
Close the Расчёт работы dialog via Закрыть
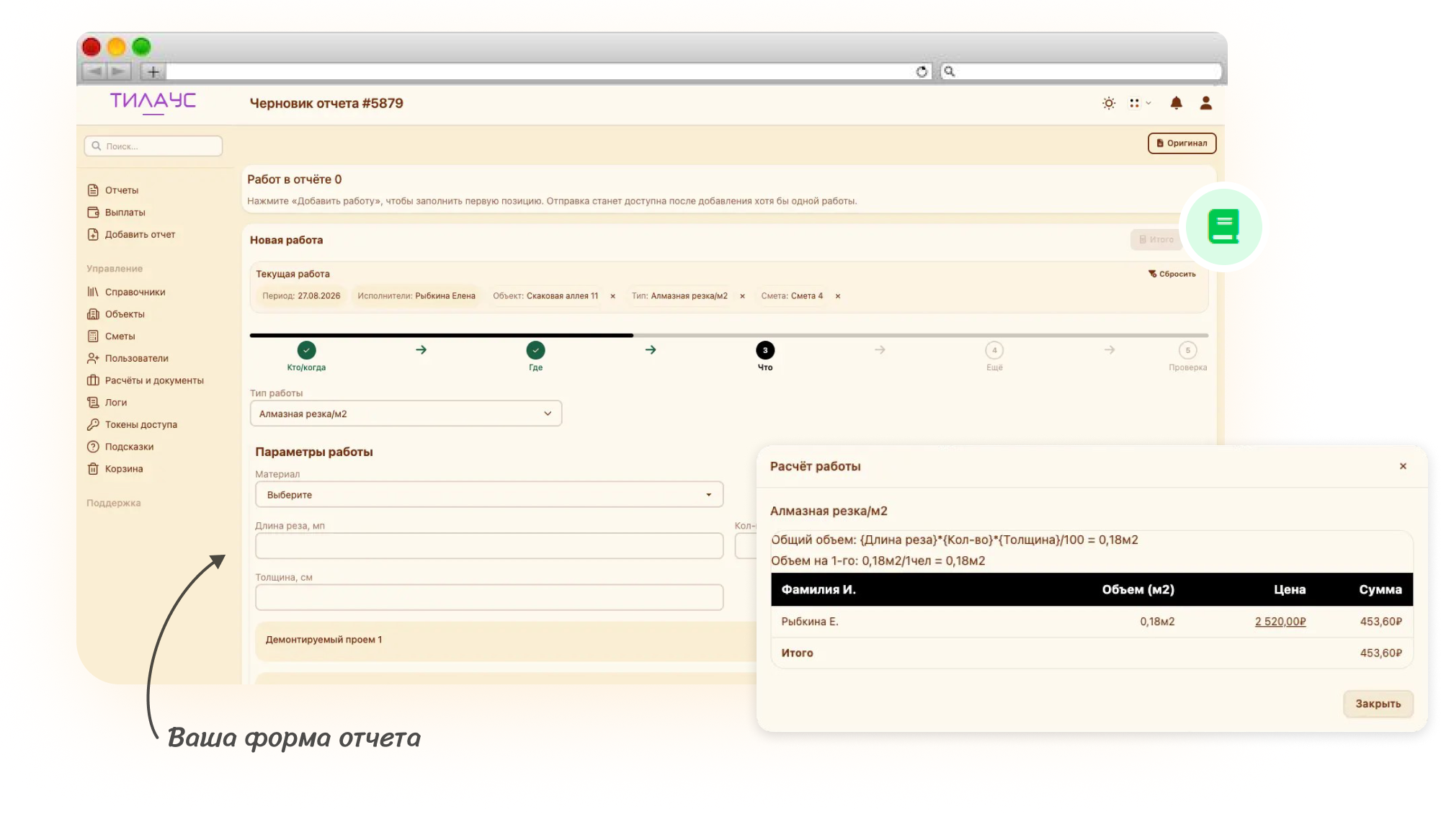(x=1378, y=704)
